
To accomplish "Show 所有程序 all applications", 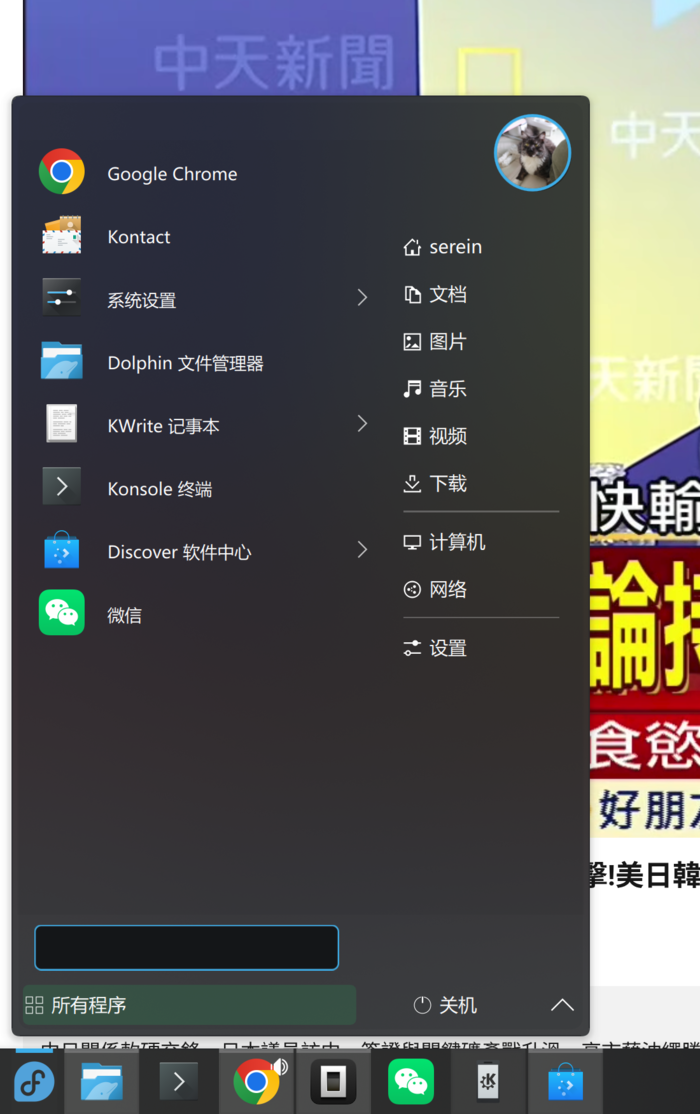I will coord(189,1005).
